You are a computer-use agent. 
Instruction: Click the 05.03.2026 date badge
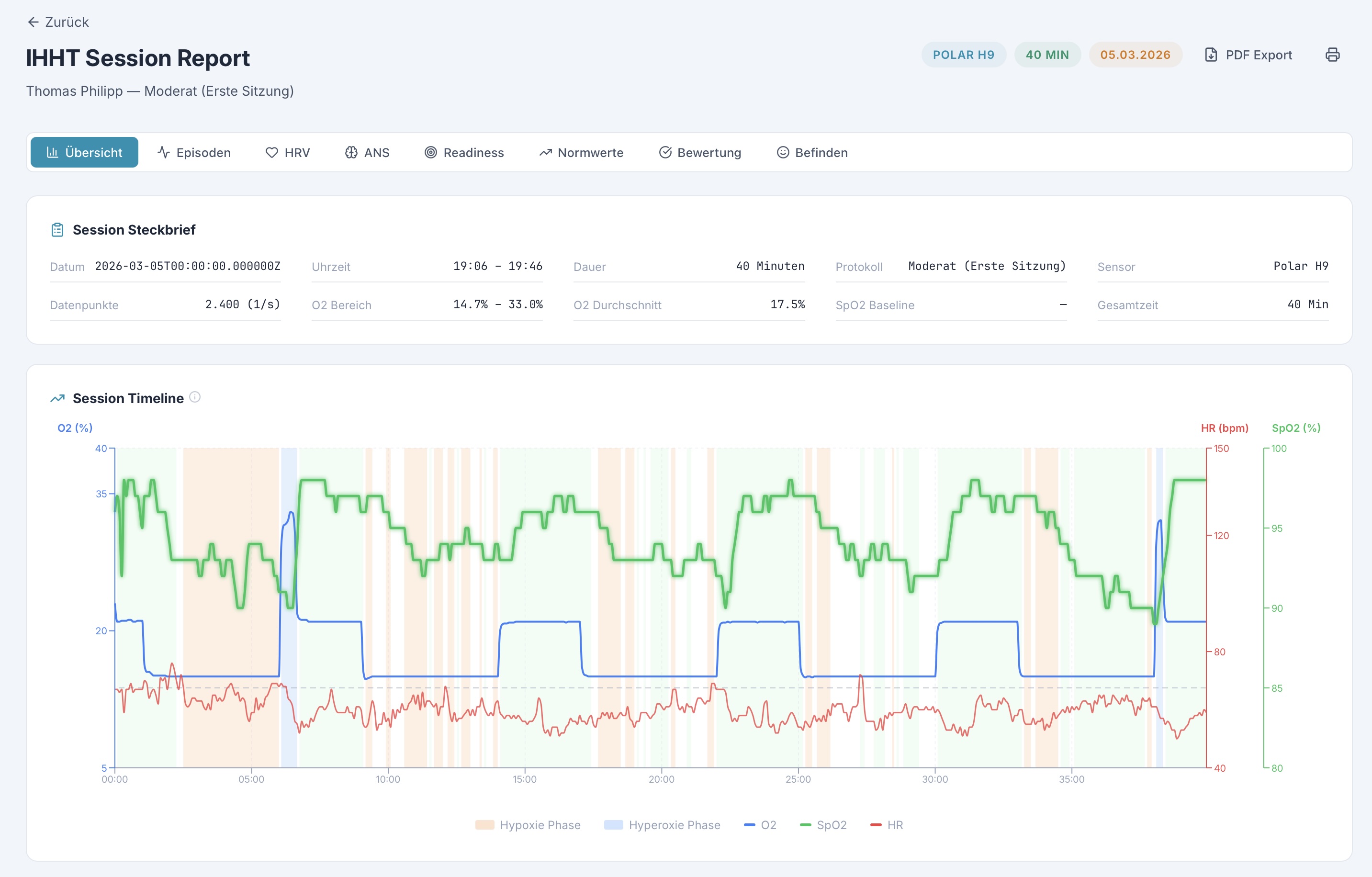[x=1135, y=55]
